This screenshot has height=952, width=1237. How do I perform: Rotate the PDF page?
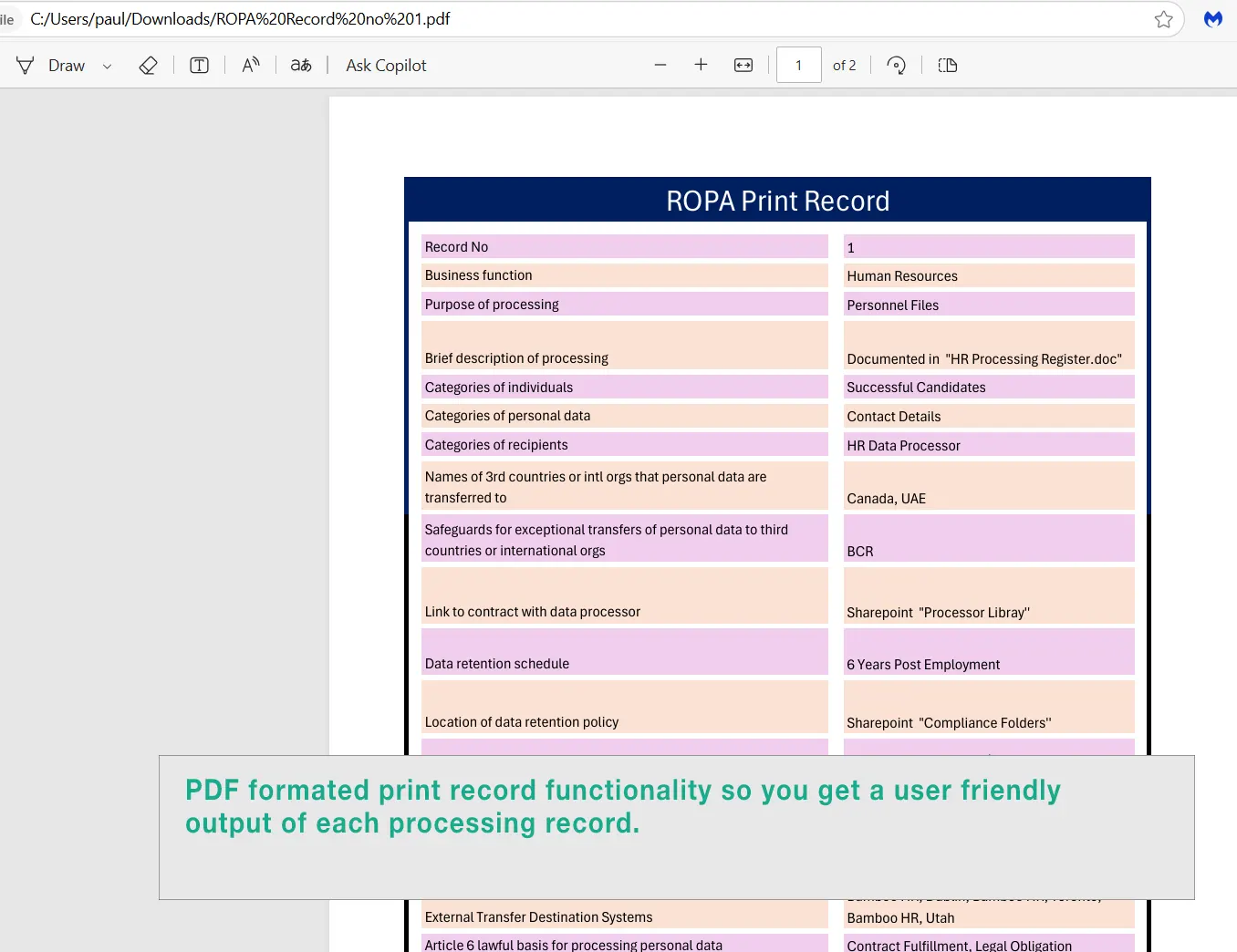(896, 65)
